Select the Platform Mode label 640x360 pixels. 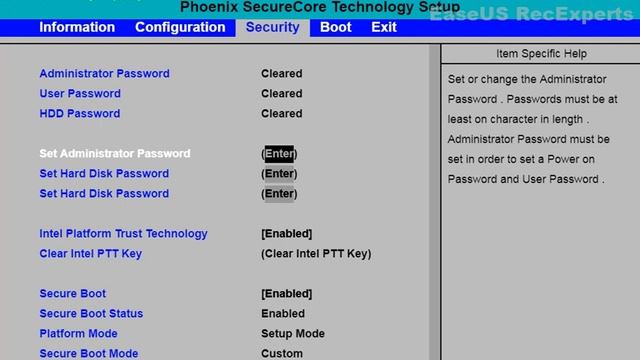click(x=78, y=333)
